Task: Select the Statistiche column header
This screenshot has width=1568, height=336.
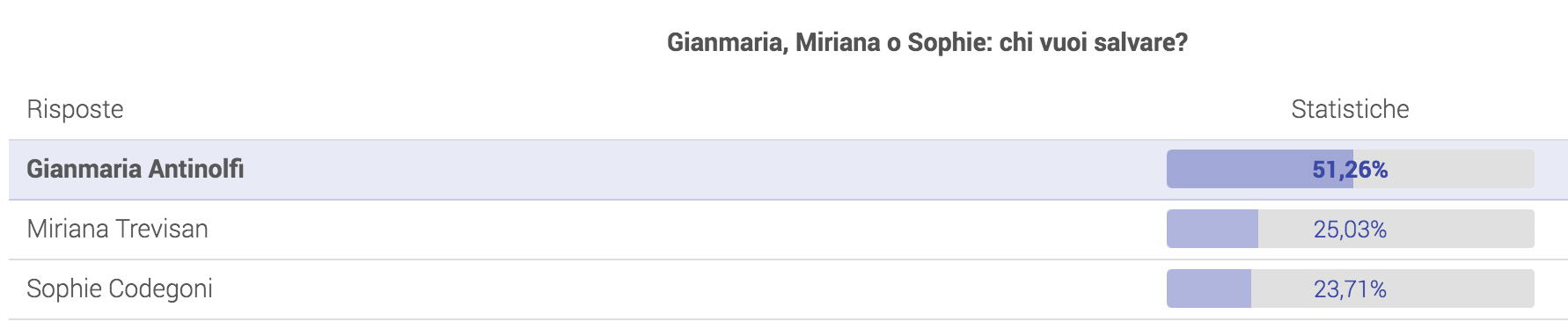Action: tap(1350, 109)
